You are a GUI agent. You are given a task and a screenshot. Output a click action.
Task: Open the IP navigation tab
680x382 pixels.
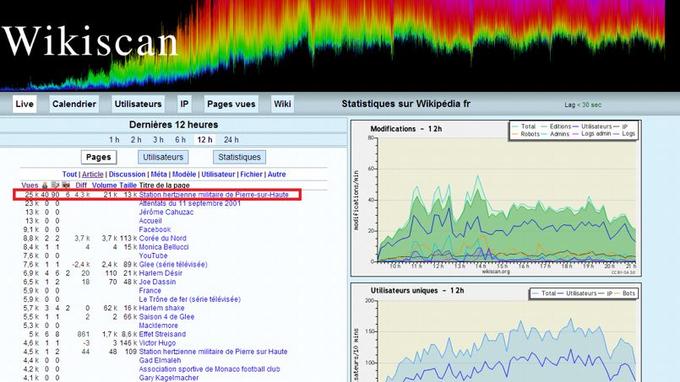[184, 104]
